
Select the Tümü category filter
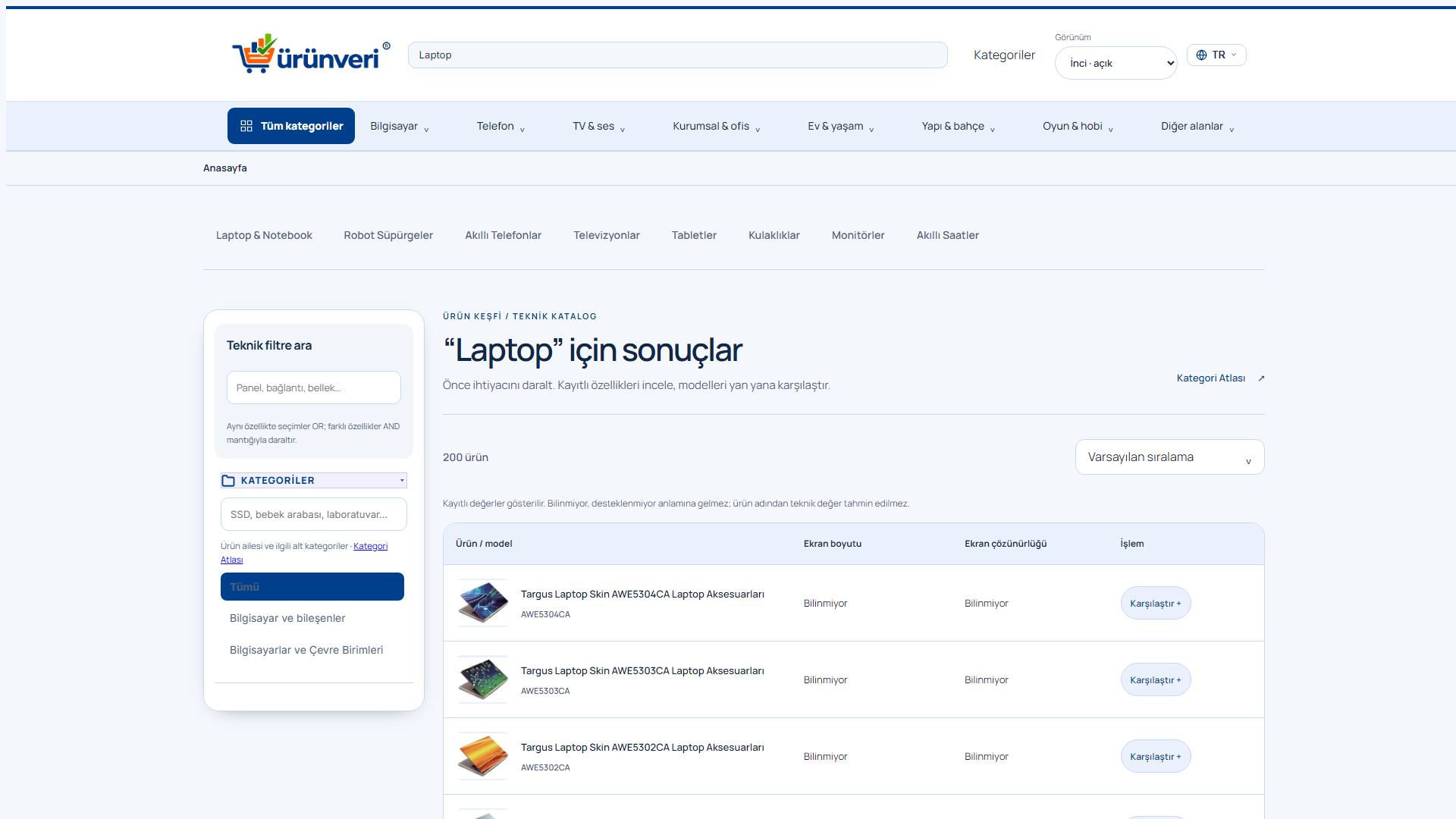pos(312,587)
